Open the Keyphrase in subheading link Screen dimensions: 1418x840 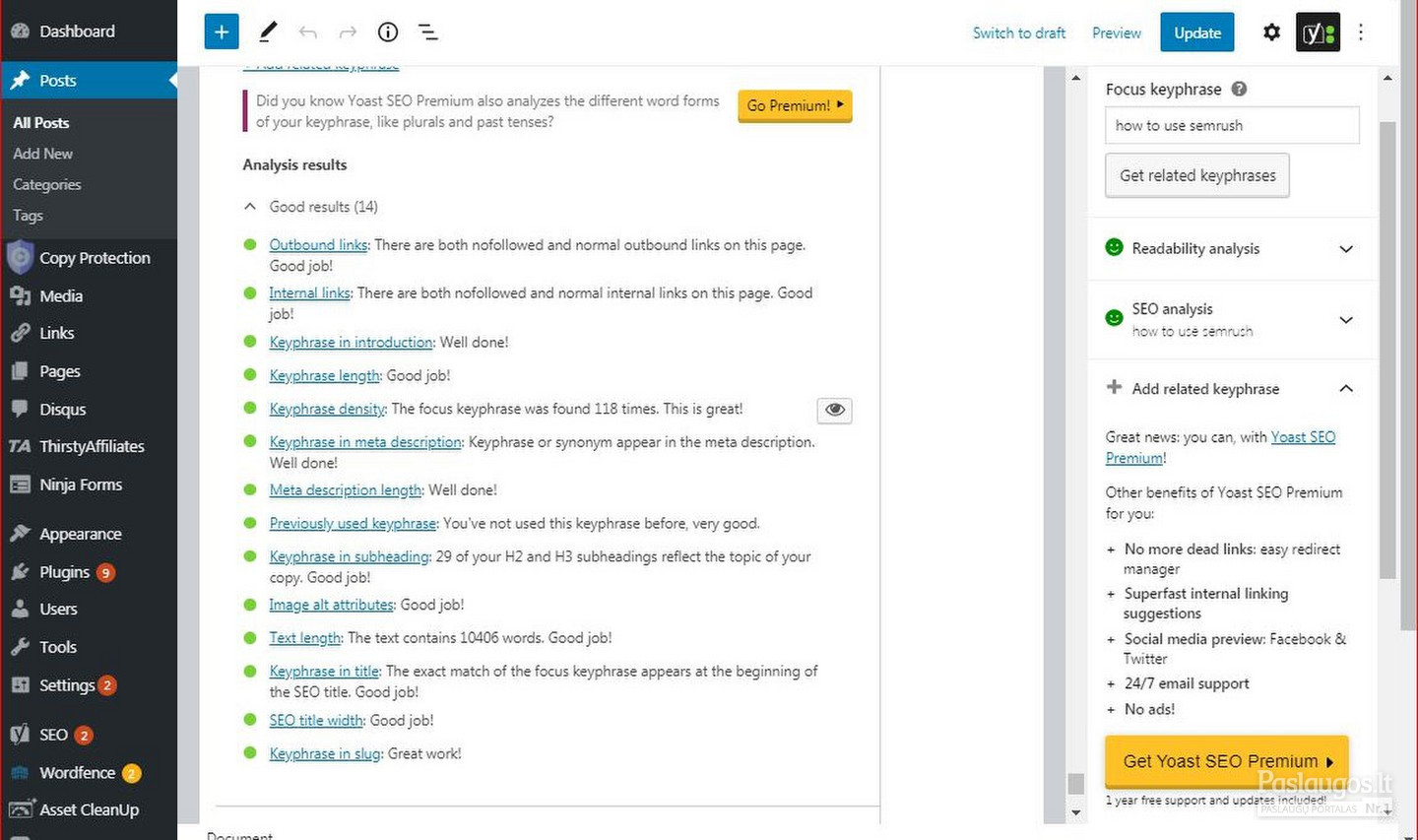click(350, 556)
